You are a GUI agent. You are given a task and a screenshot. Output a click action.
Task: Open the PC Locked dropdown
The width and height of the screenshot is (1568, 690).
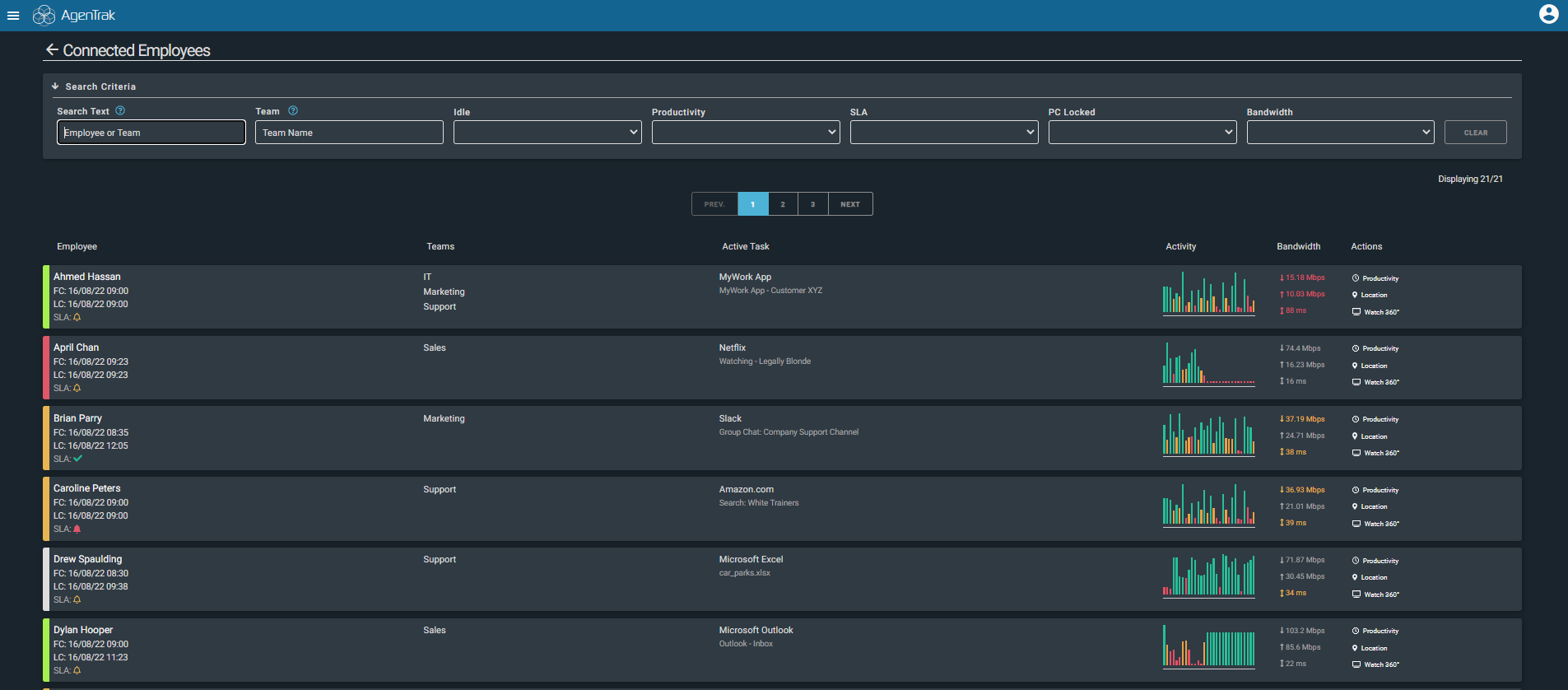tap(1142, 133)
